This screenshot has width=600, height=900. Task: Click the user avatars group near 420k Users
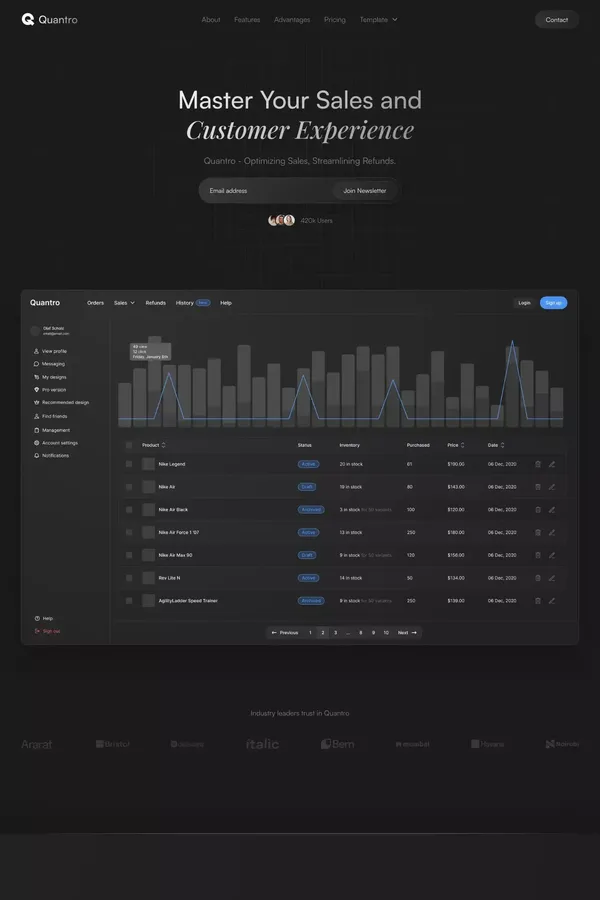pyautogui.click(x=281, y=220)
